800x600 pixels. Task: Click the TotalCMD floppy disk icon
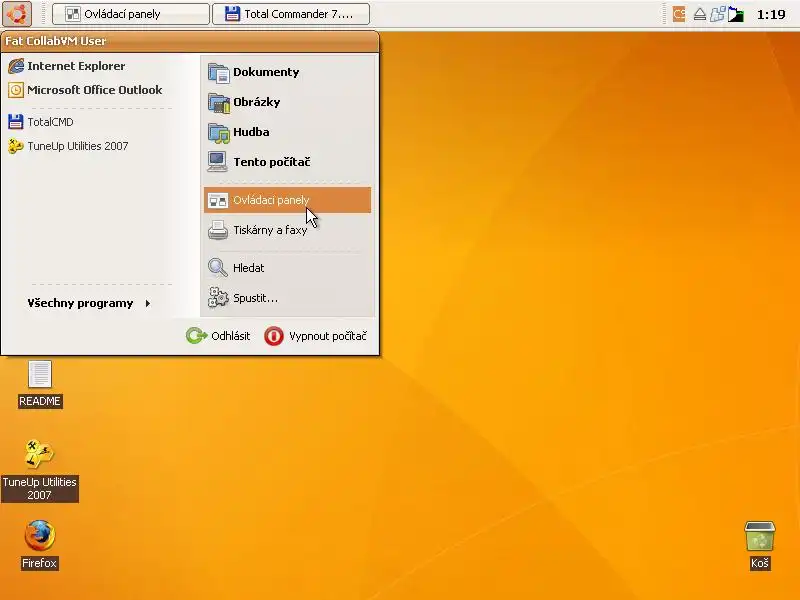(16, 122)
